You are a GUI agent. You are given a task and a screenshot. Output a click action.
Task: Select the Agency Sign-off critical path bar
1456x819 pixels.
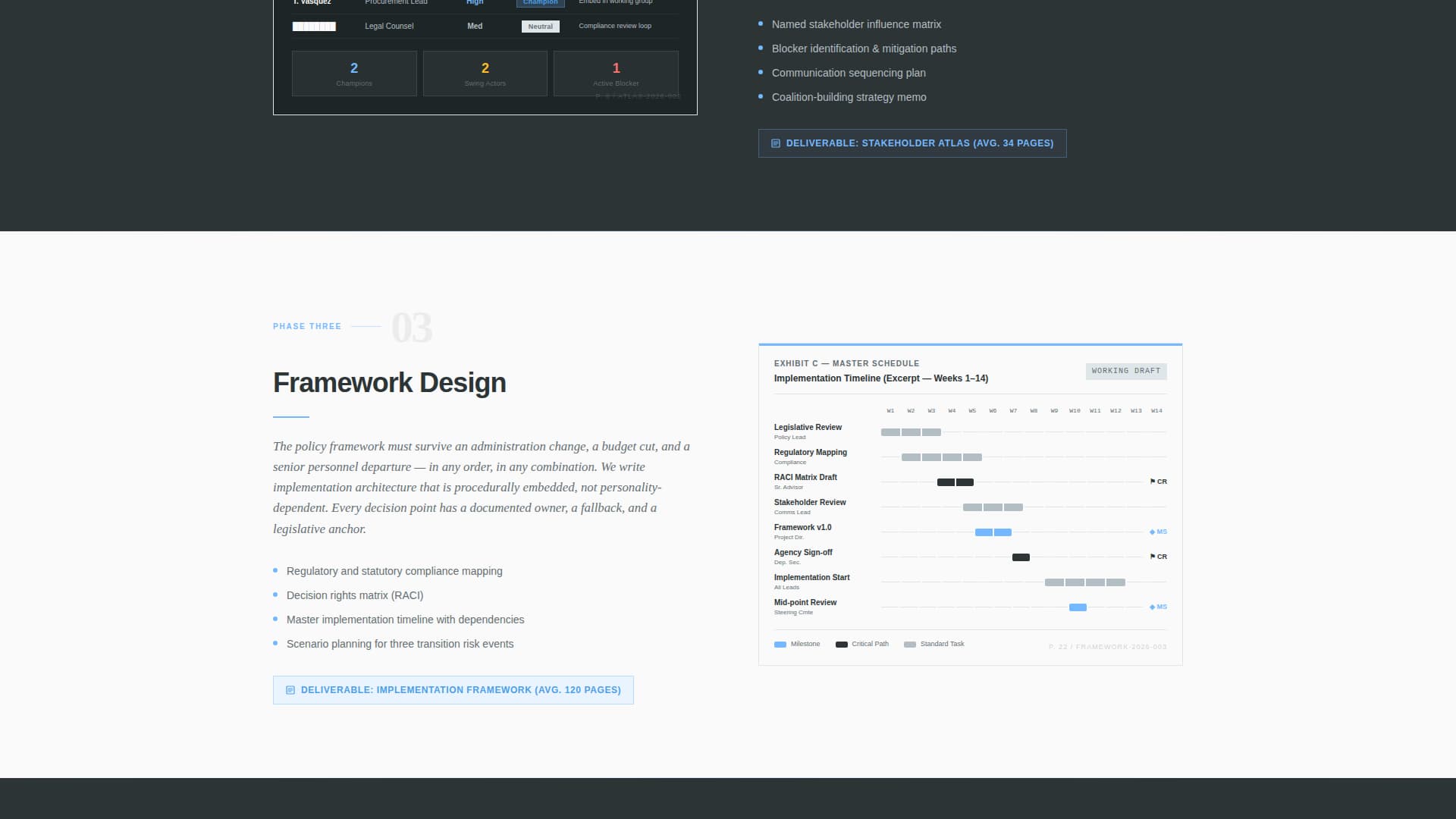1021,557
